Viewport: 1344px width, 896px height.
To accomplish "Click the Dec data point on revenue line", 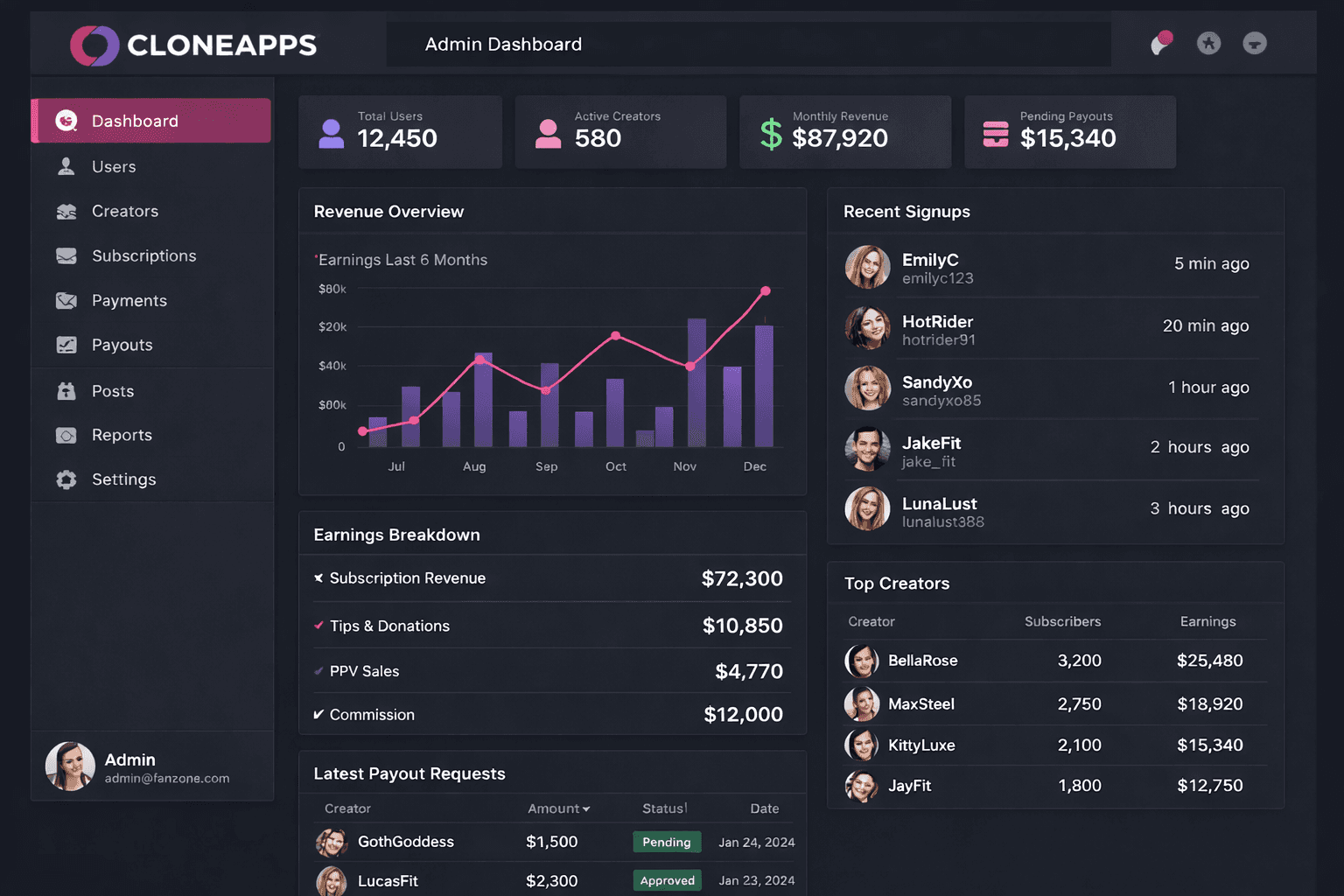I will click(766, 290).
